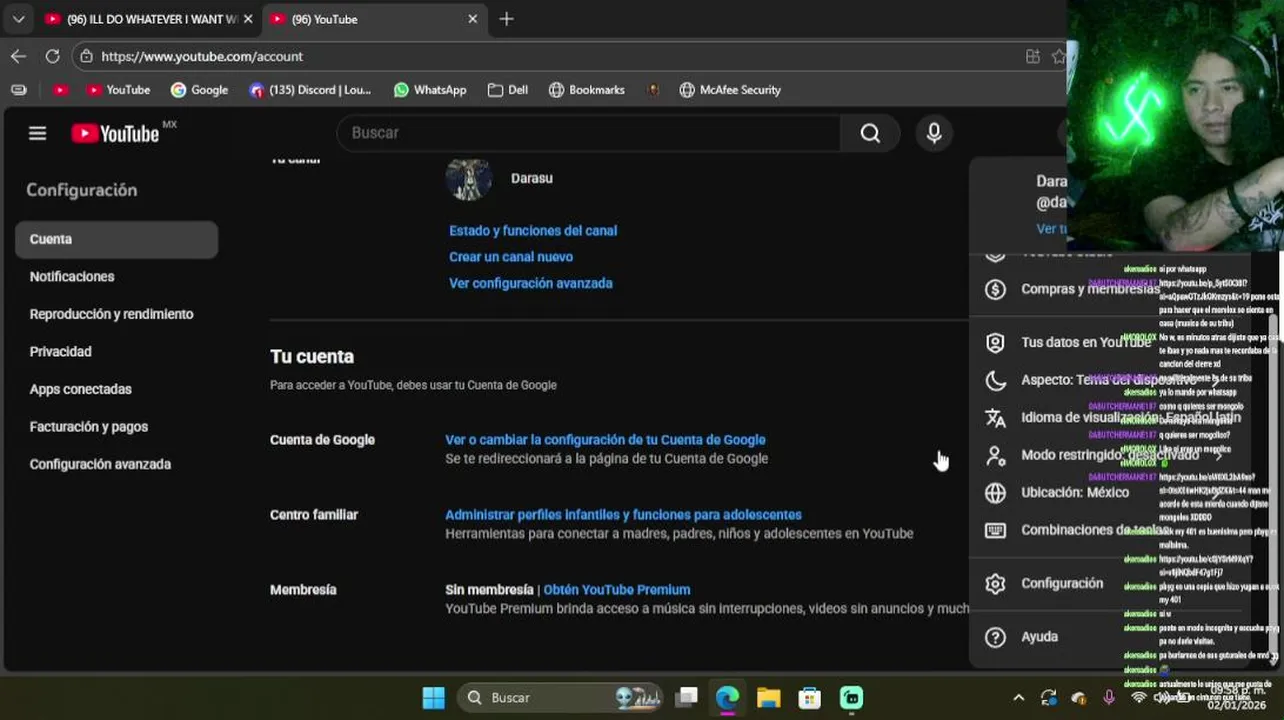
Task: Click the extensions icon in address bar
Action: [1032, 56]
